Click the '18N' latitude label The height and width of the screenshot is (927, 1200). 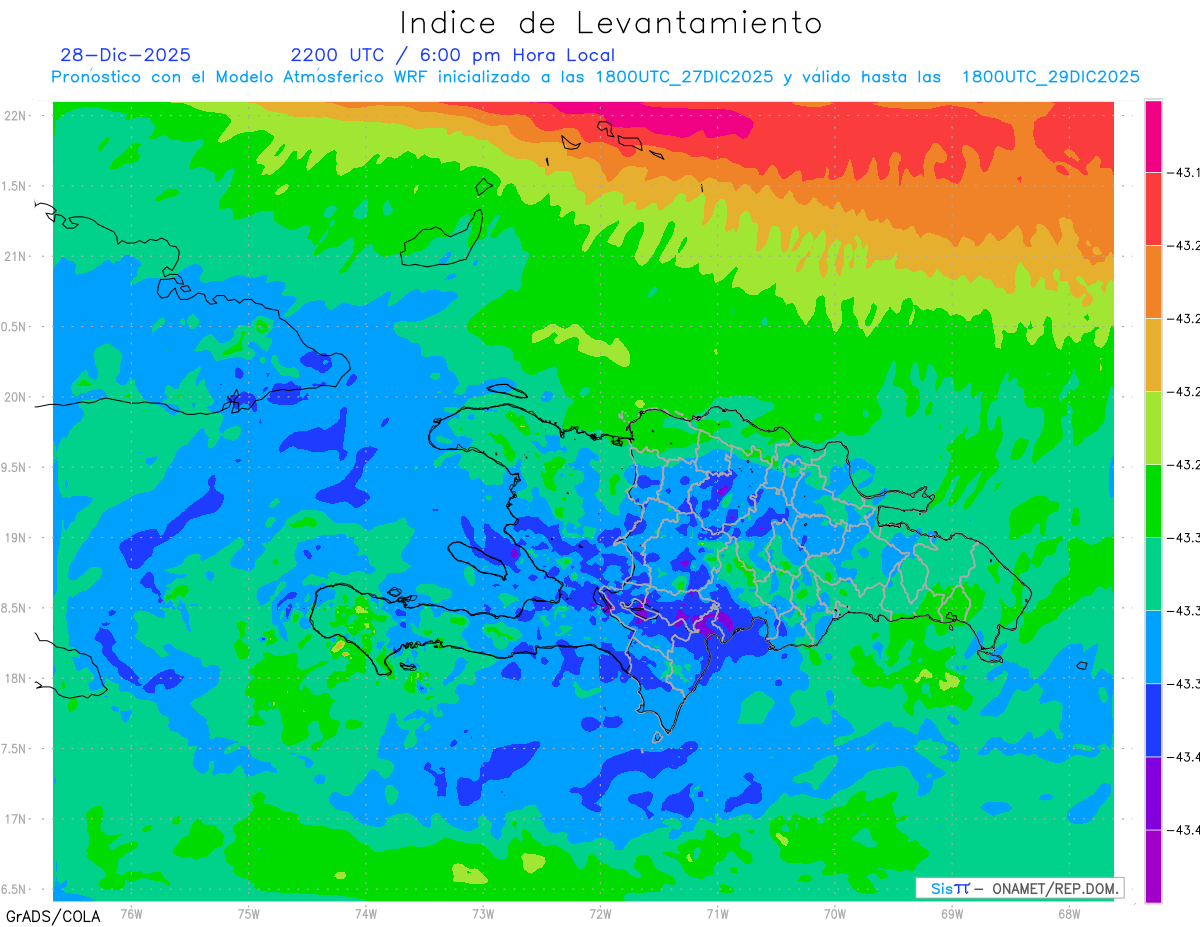coord(15,678)
